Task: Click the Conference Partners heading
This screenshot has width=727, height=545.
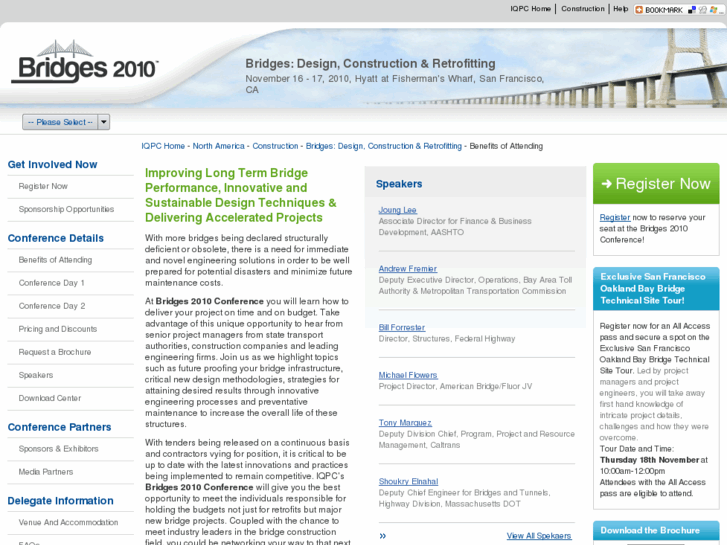Action: pyautogui.click(x=59, y=427)
